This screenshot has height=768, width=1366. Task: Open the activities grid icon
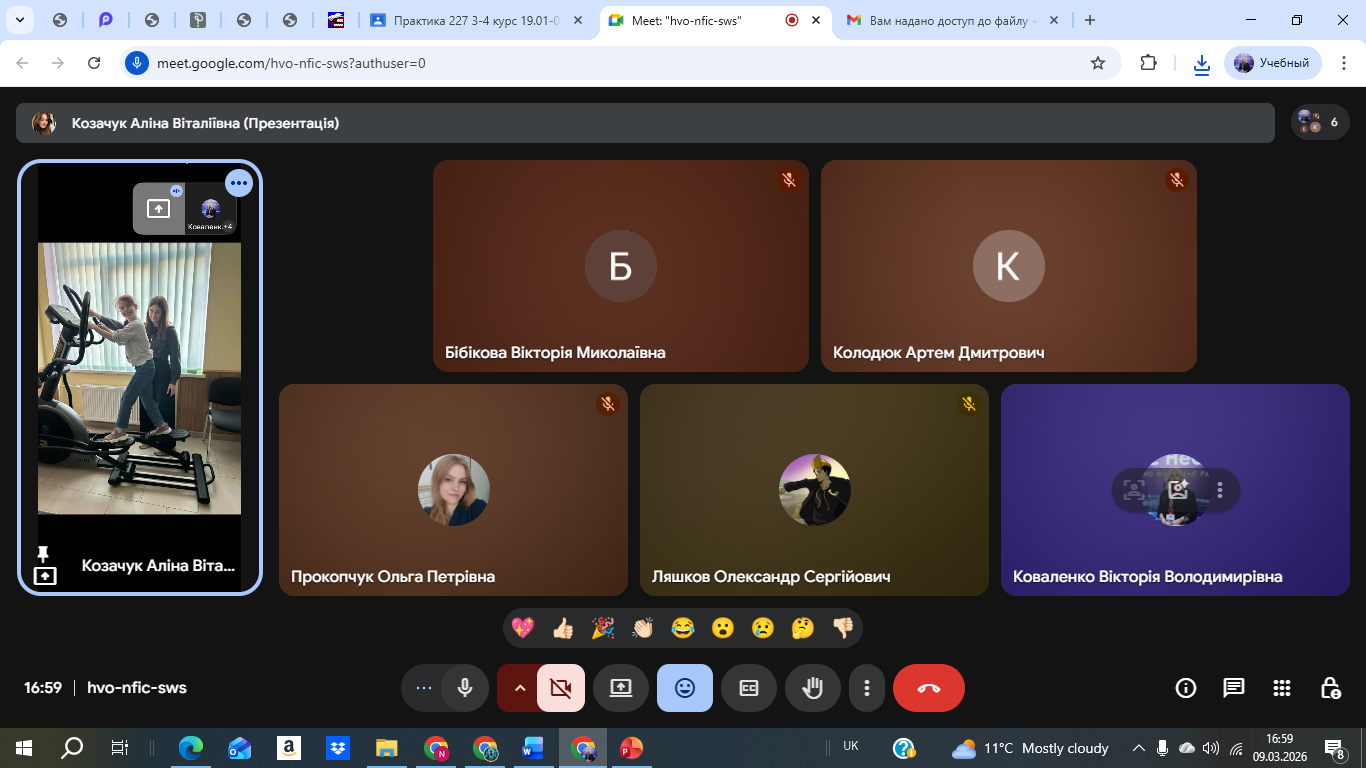click(1282, 688)
